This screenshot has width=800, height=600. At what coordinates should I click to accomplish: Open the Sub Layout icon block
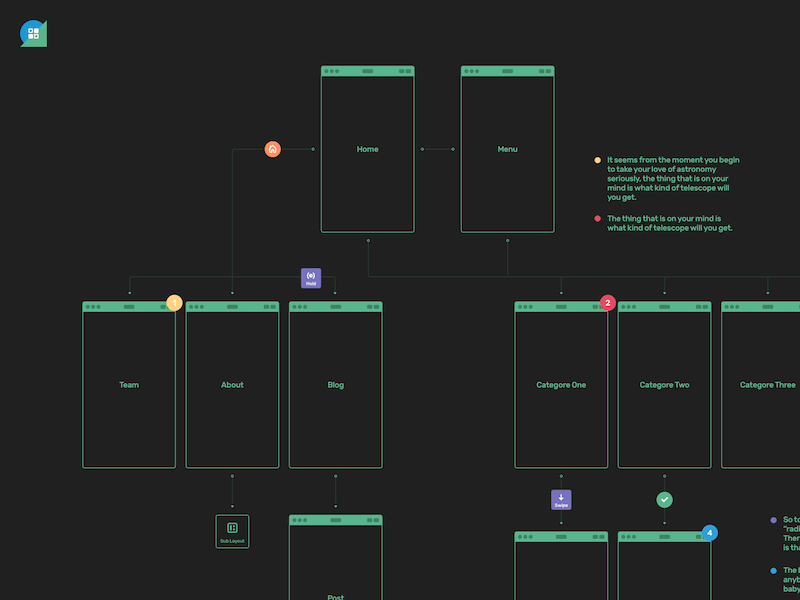[x=232, y=531]
